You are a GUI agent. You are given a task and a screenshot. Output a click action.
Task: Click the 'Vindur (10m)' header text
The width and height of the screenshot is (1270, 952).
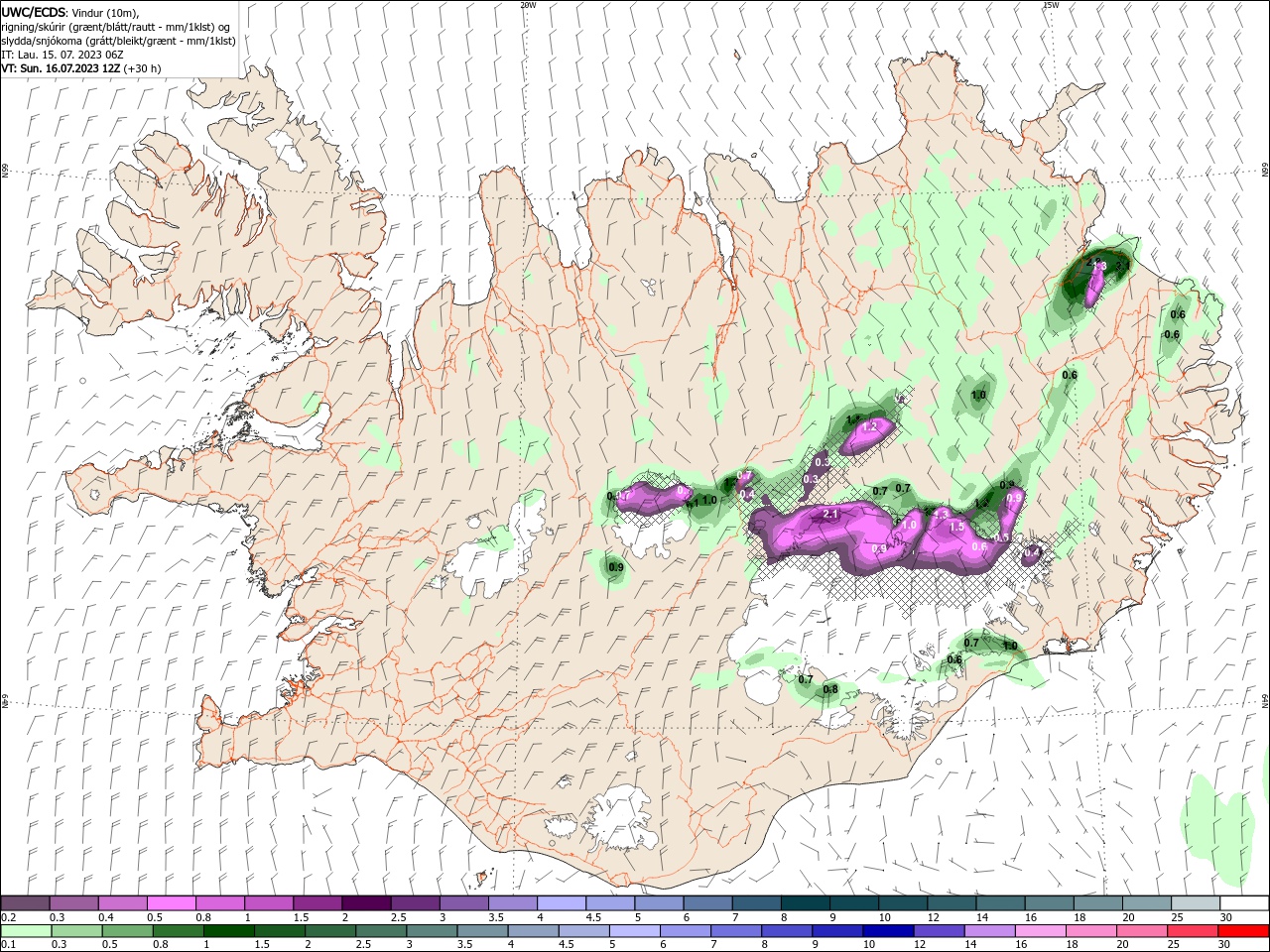click(106, 12)
